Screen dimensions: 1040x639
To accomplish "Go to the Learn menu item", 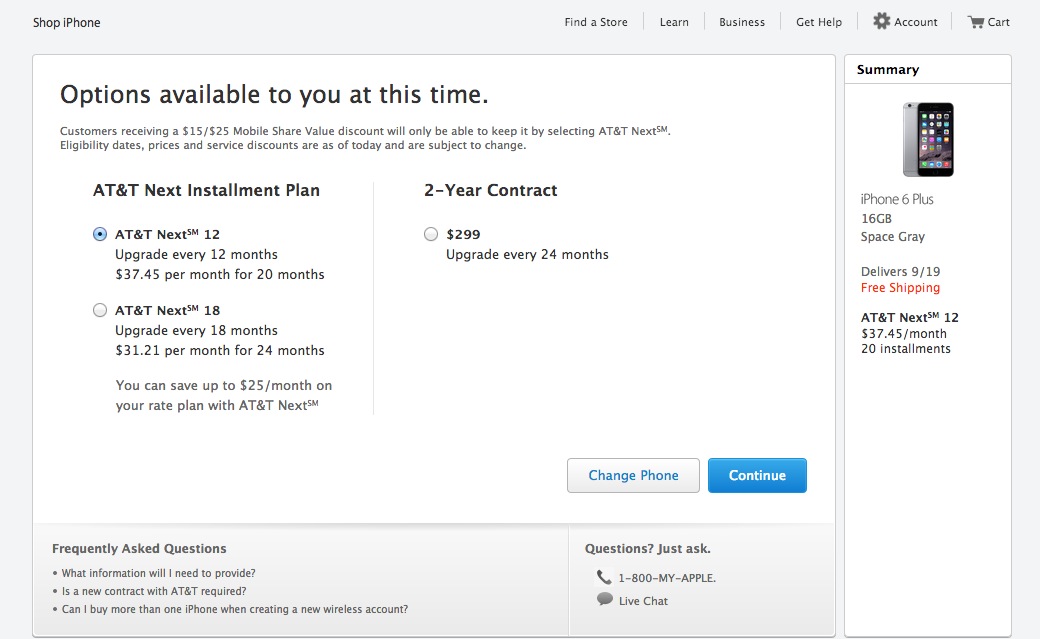I will pyautogui.click(x=674, y=22).
